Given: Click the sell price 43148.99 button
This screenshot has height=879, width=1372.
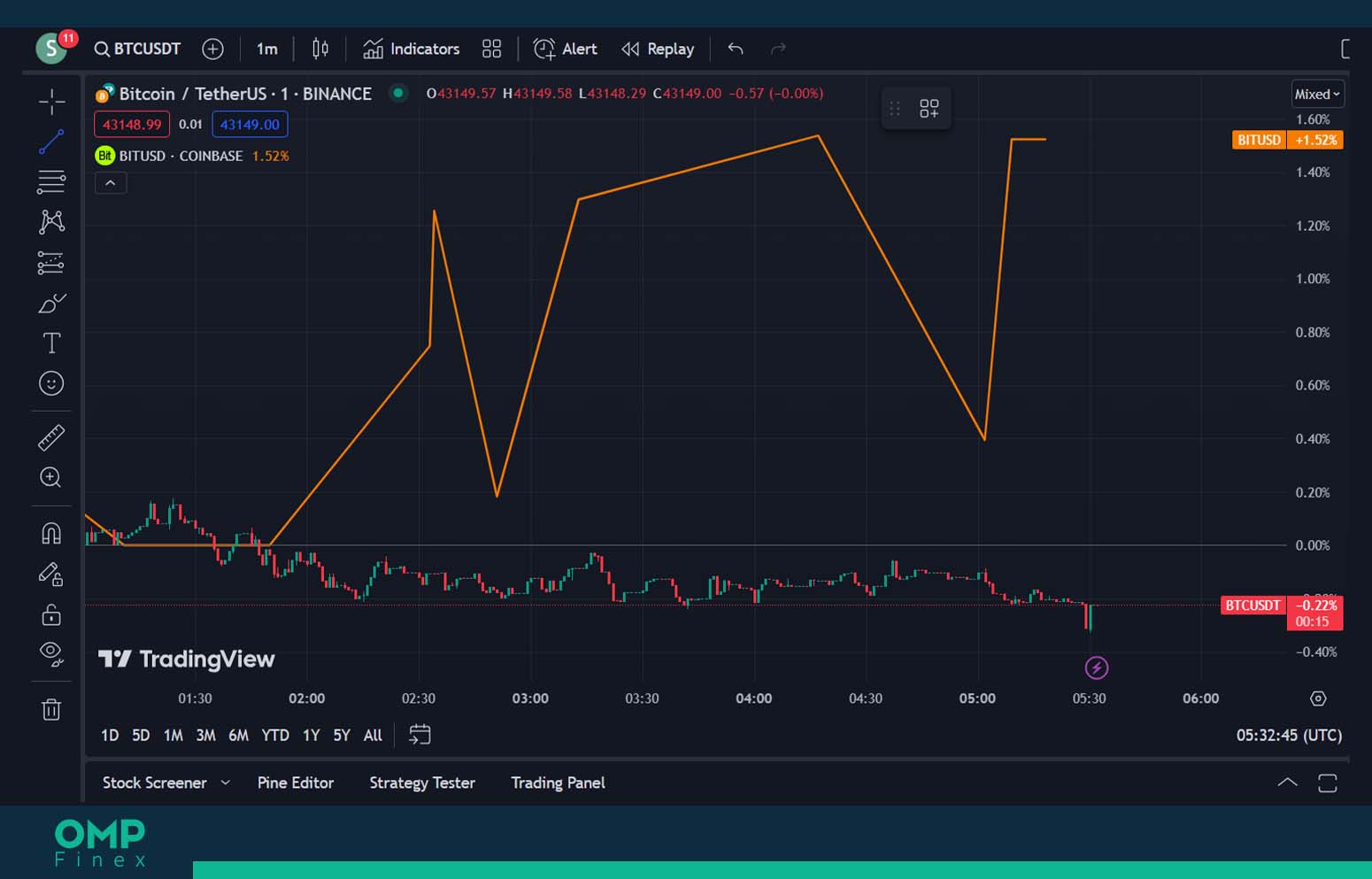Looking at the screenshot, I should pyautogui.click(x=132, y=124).
